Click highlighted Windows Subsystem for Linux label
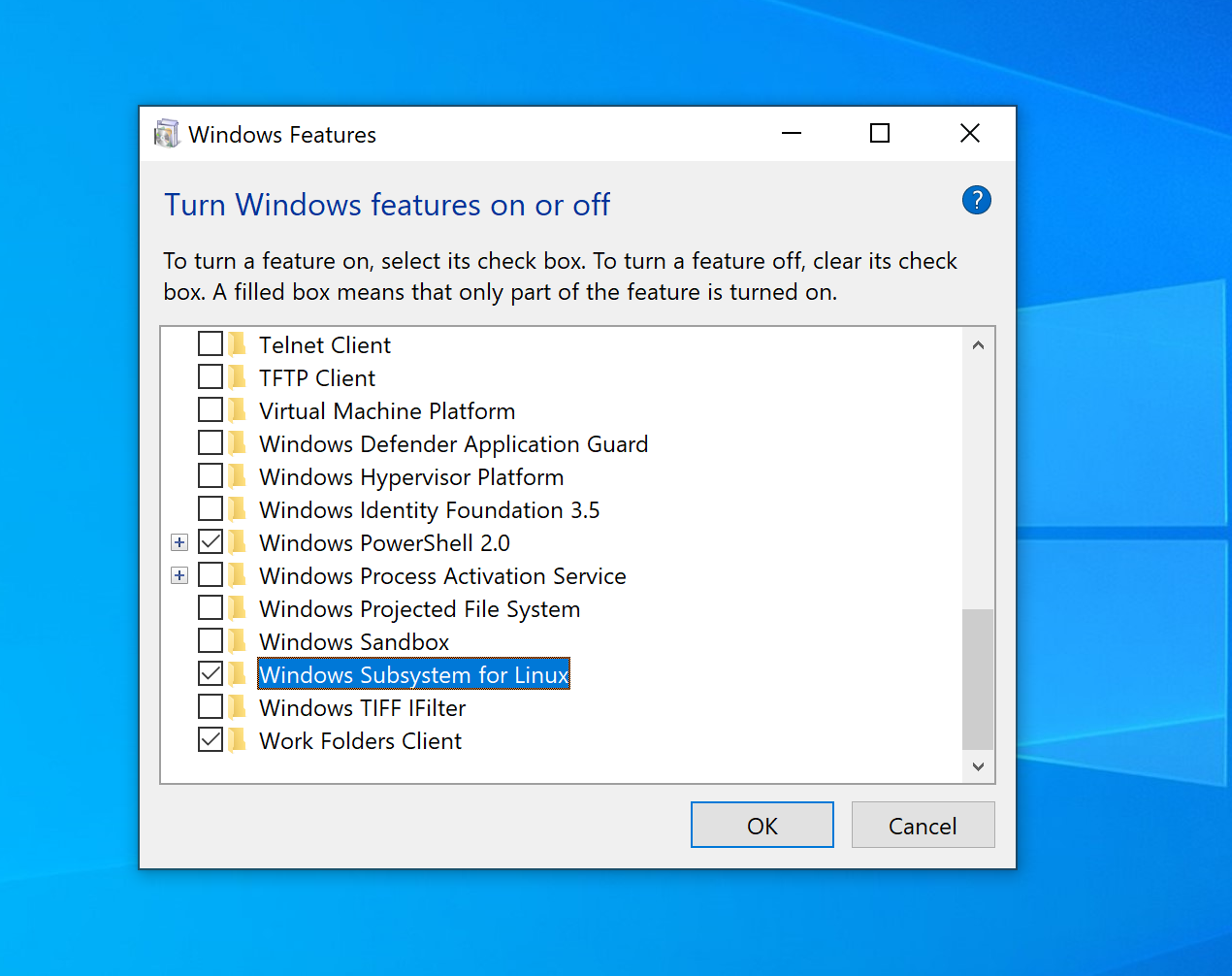 tap(414, 674)
